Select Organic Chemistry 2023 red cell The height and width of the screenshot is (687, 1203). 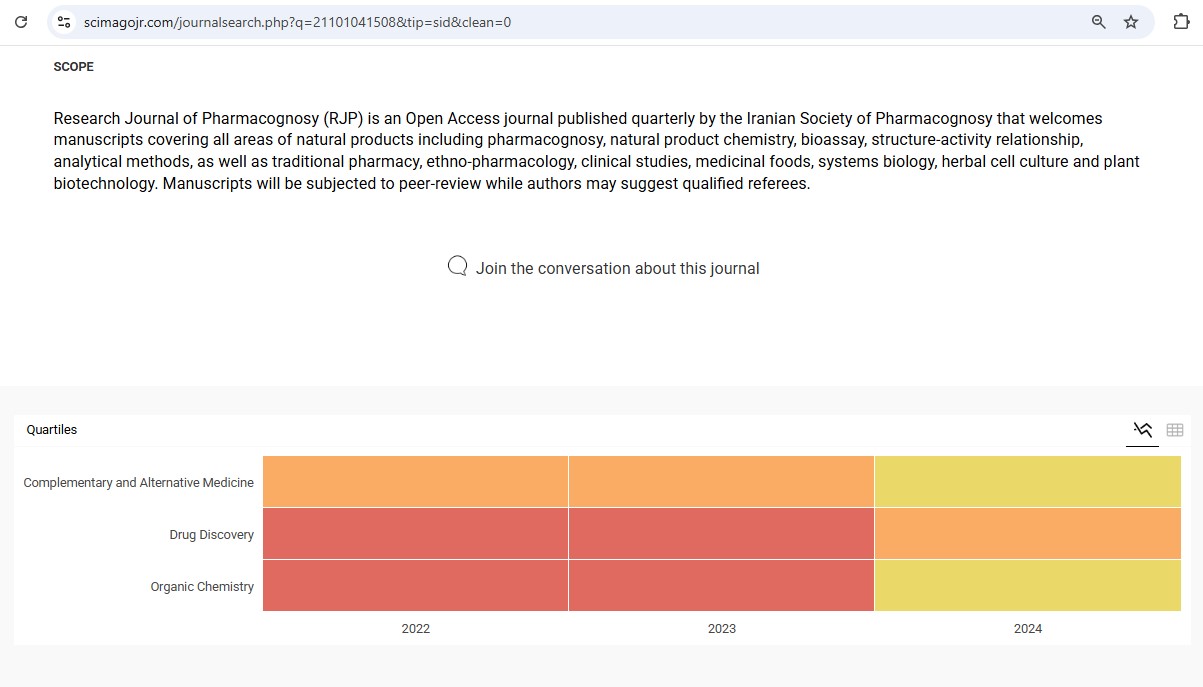click(721, 585)
